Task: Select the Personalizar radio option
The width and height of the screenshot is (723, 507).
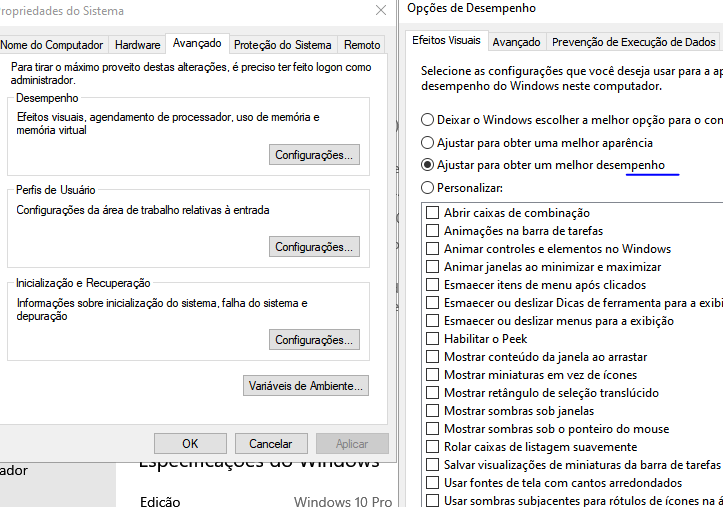Action: pyautogui.click(x=427, y=188)
